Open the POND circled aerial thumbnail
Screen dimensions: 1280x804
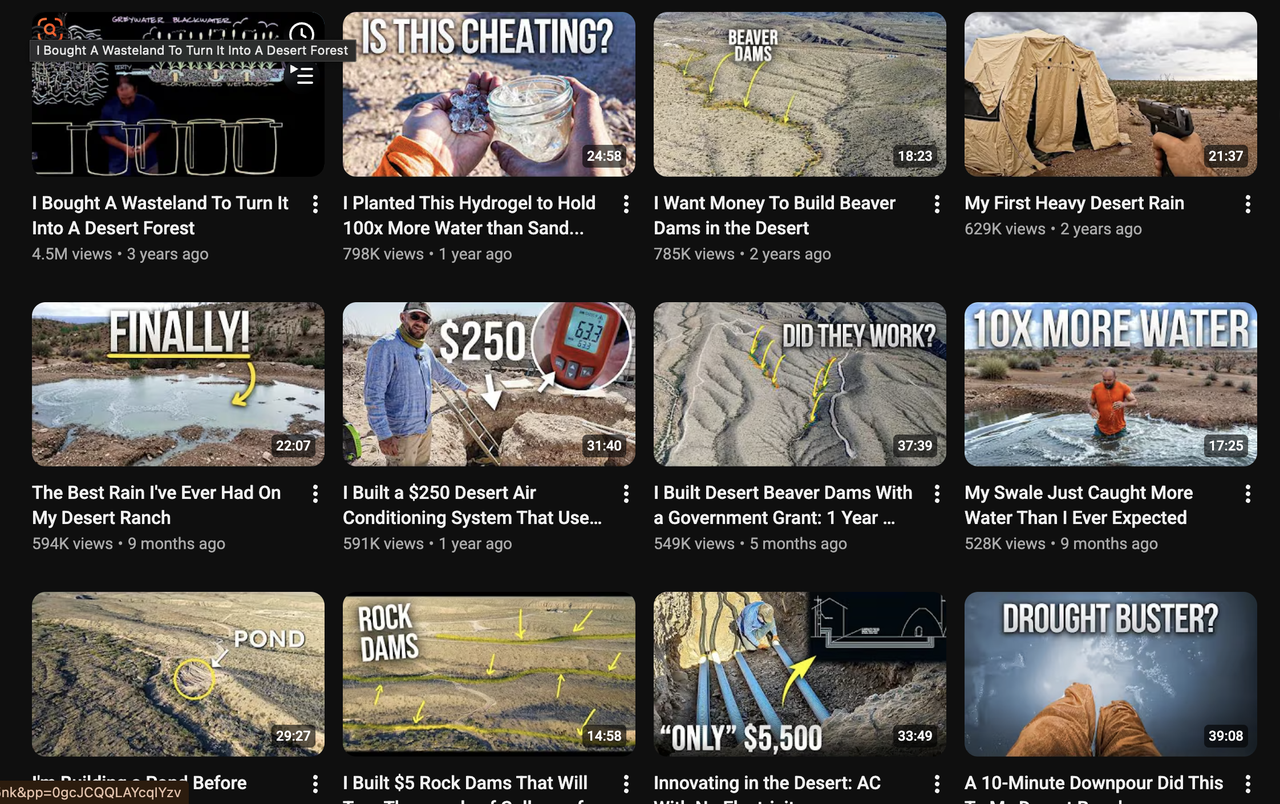pyautogui.click(x=178, y=674)
